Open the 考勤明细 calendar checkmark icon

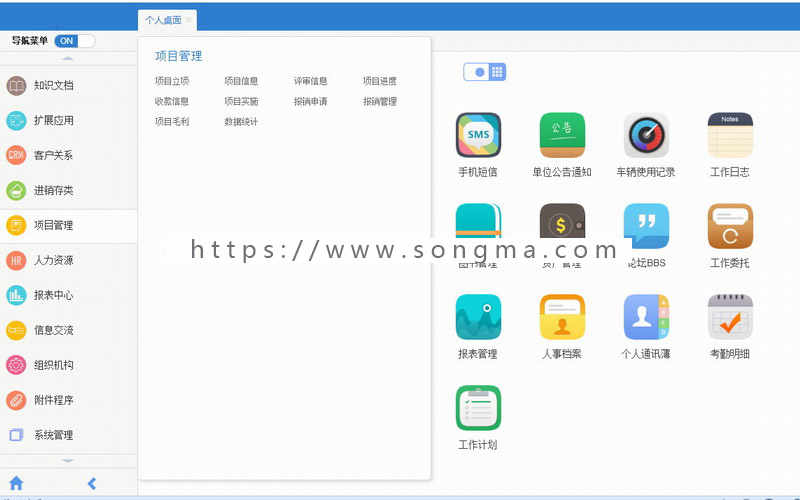730,317
